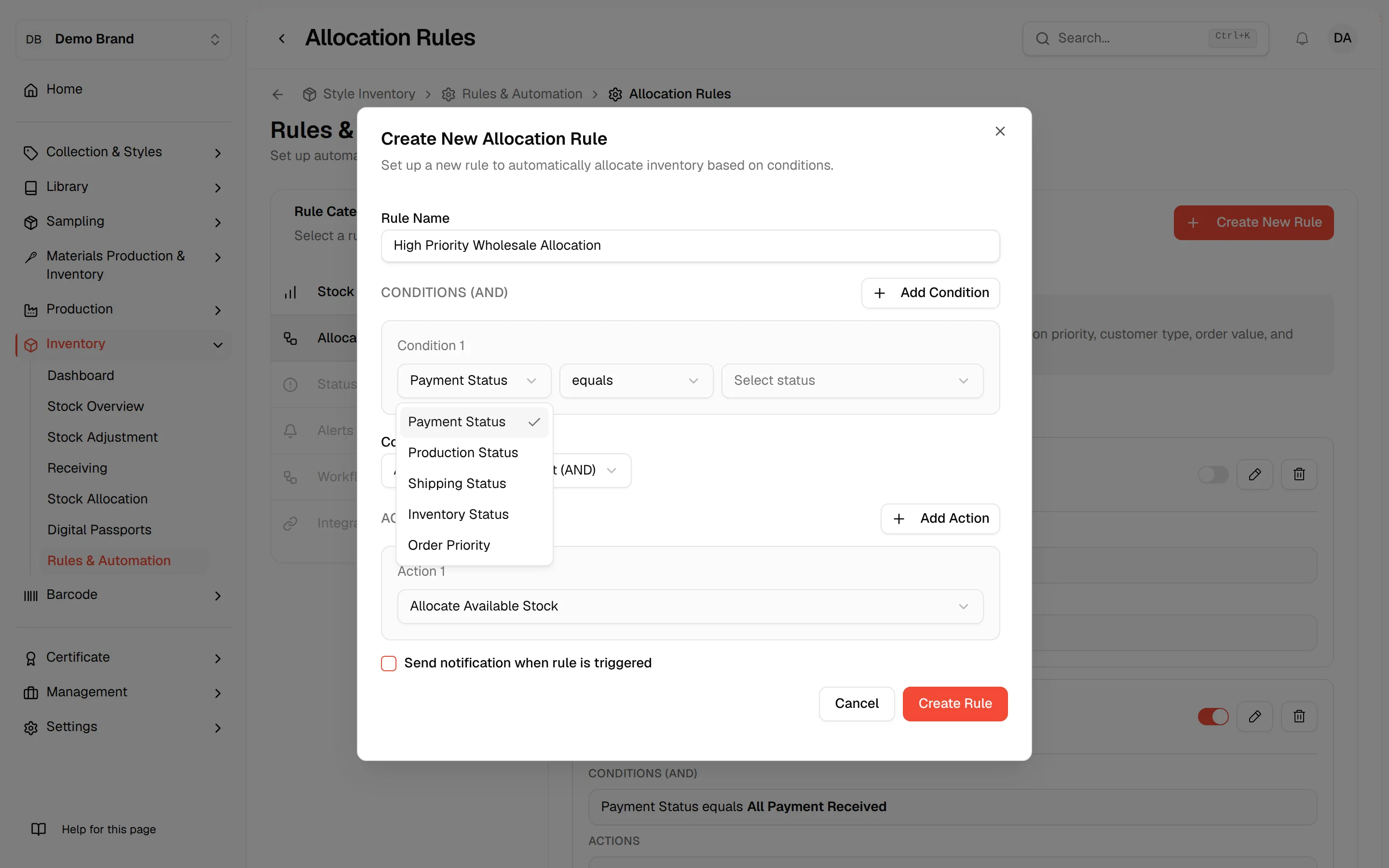Click the Sampling cube icon
This screenshot has width=1389, height=868.
click(31, 222)
